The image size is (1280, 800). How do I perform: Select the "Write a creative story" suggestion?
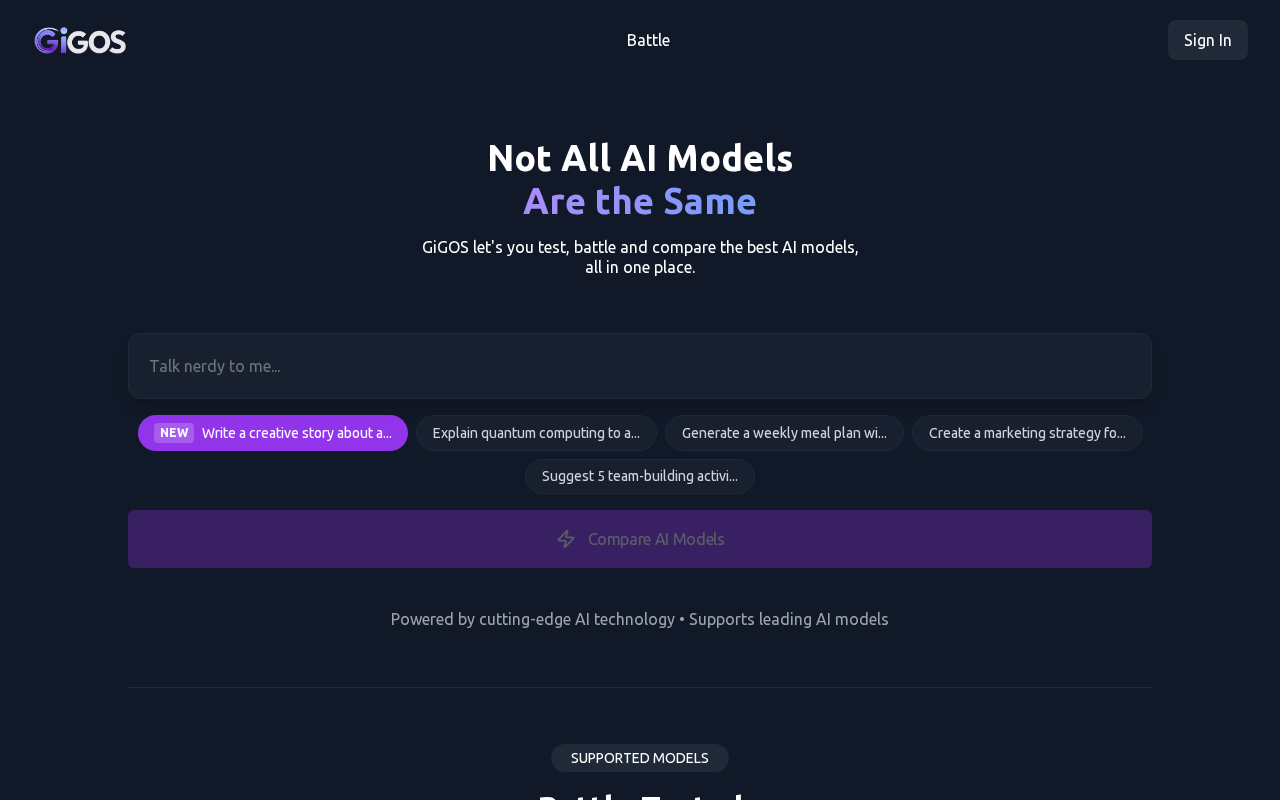coord(296,433)
